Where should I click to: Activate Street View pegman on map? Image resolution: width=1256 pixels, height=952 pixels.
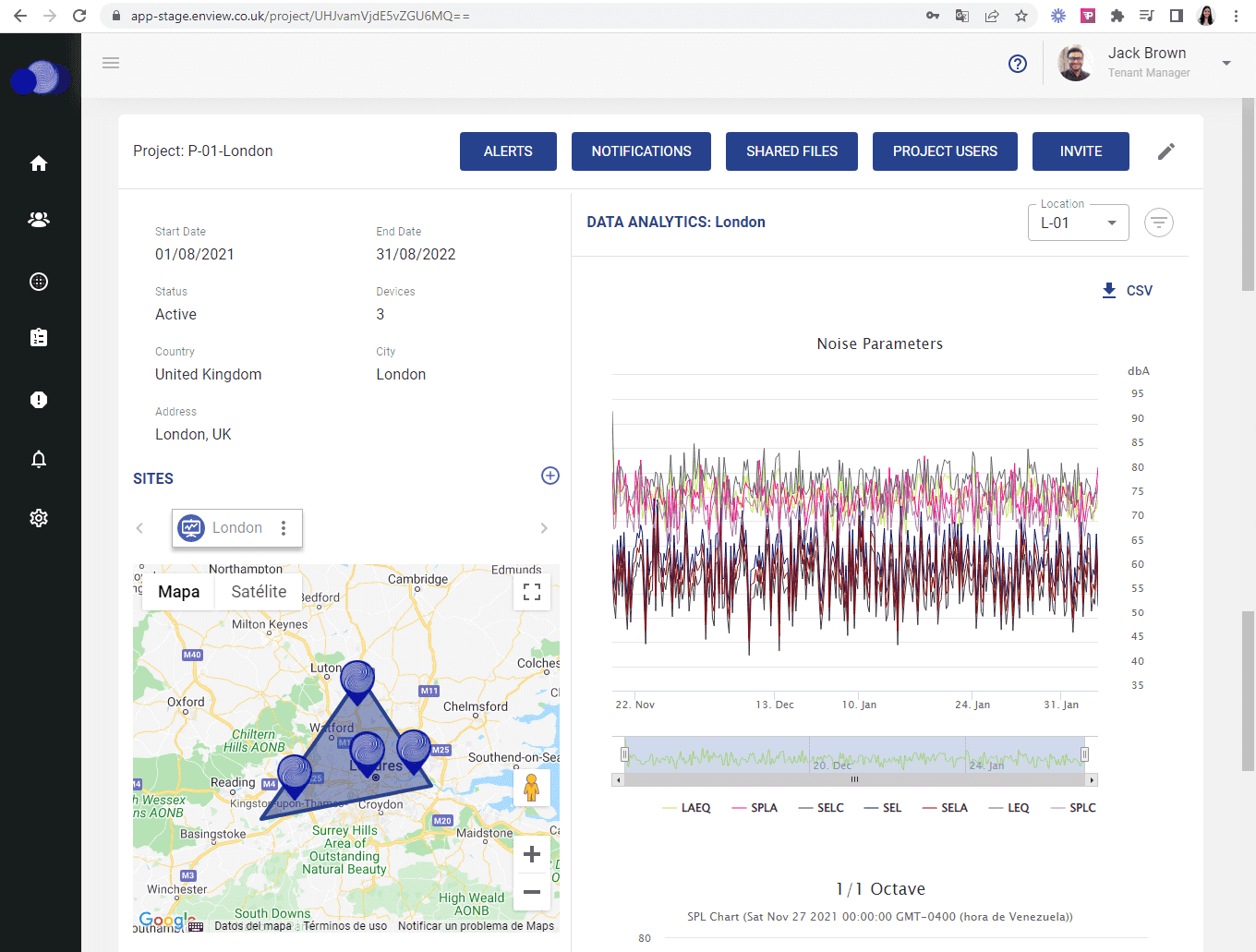tap(531, 788)
